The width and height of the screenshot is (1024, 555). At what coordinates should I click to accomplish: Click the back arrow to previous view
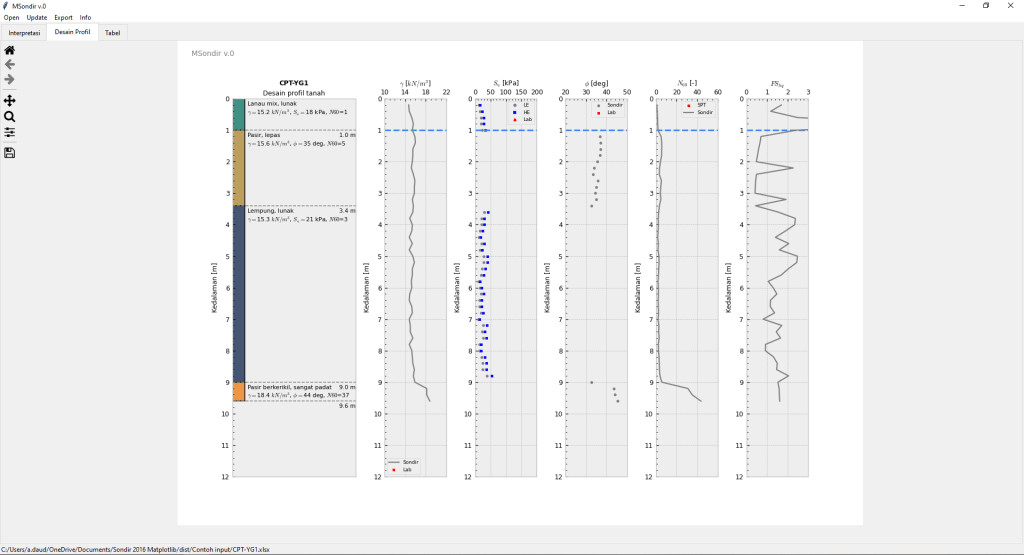(x=10, y=64)
